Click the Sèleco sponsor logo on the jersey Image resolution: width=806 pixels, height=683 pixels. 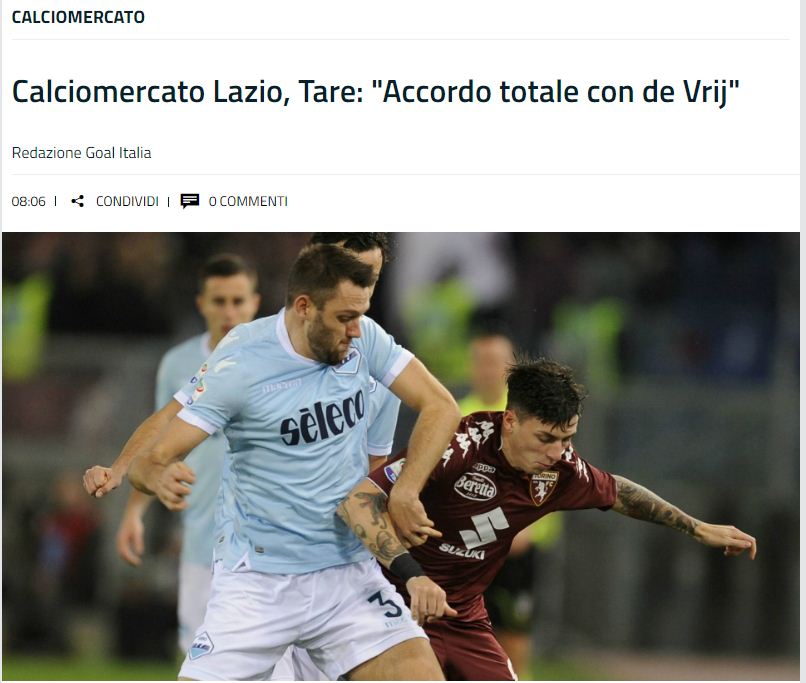(323, 419)
